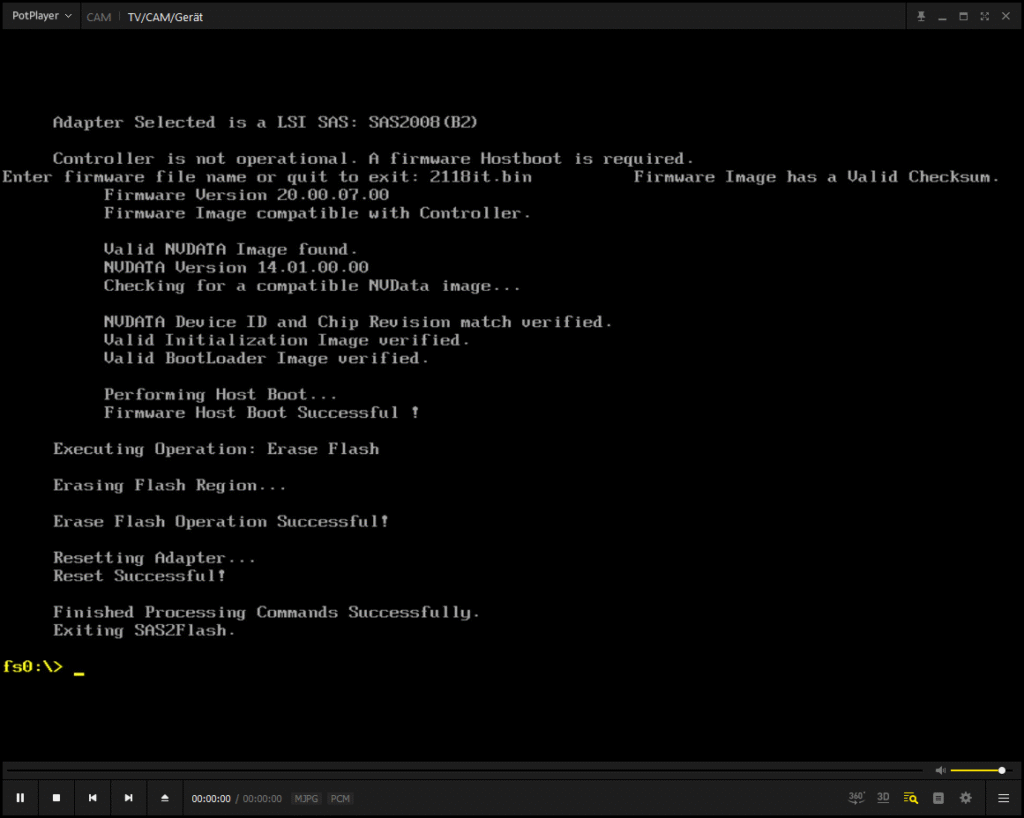Pin window always on top
Screen dimensions: 1024x818
922,16
